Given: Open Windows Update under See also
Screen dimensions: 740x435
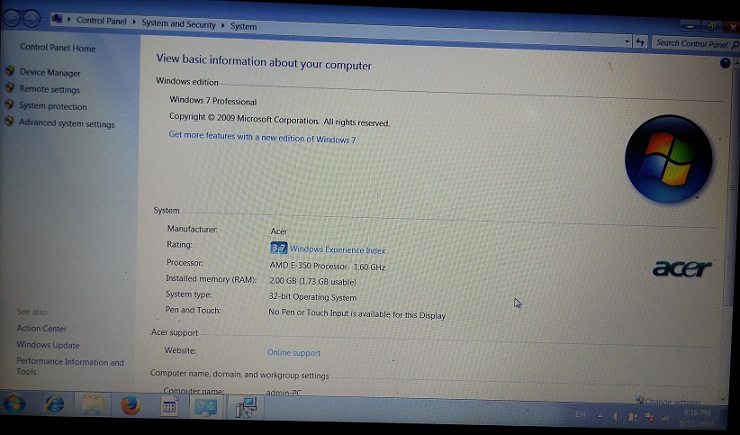Looking at the screenshot, I should [x=48, y=345].
